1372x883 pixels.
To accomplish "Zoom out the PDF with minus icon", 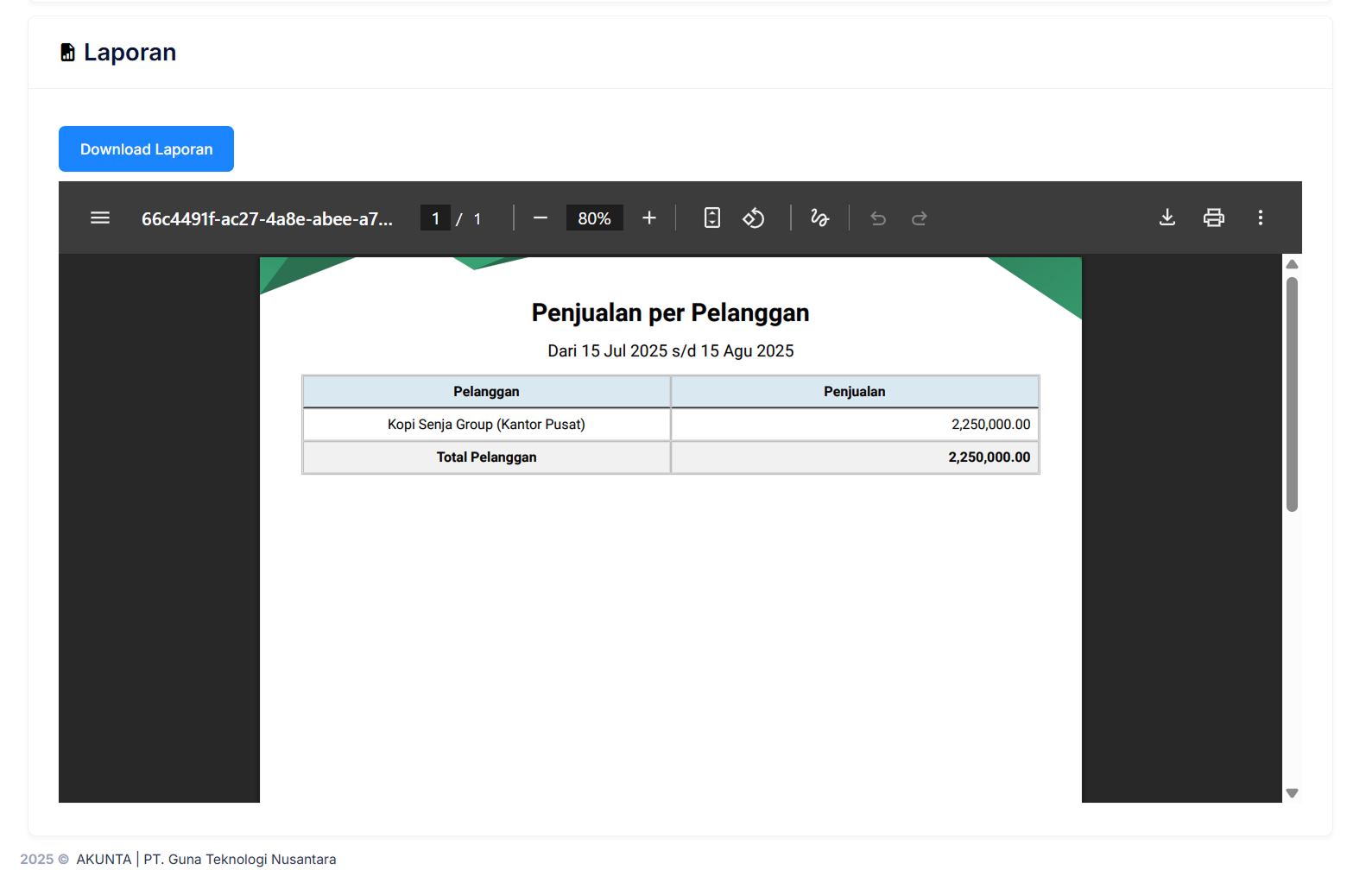I will pos(541,218).
